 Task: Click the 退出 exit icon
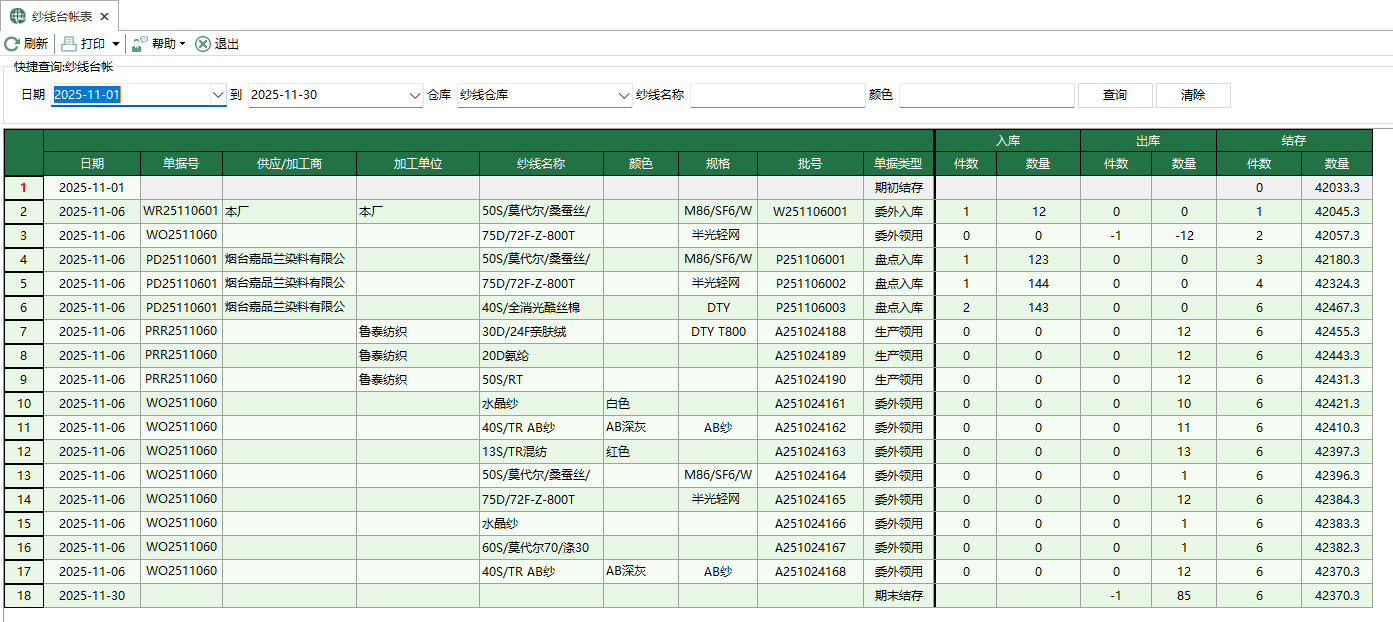(x=203, y=44)
